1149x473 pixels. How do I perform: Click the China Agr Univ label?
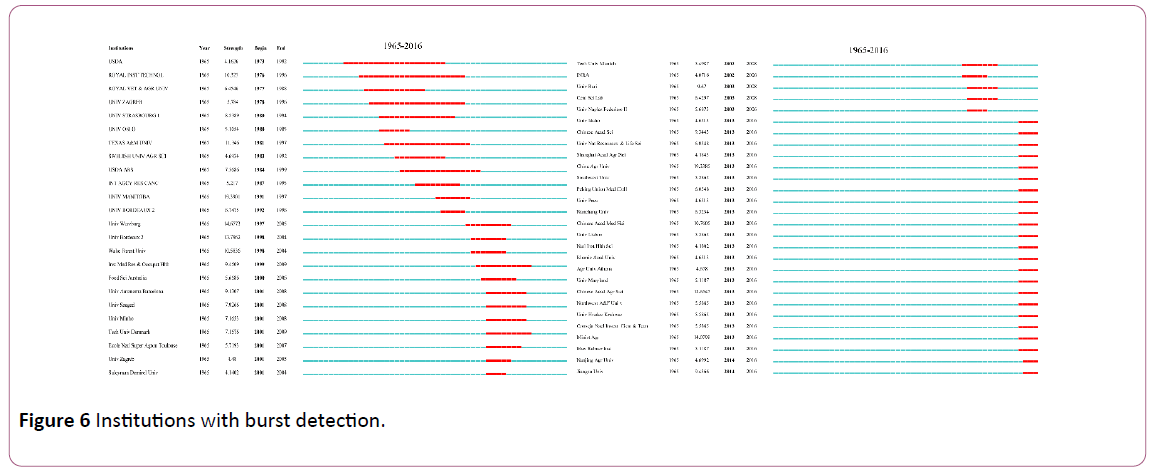tap(592, 166)
